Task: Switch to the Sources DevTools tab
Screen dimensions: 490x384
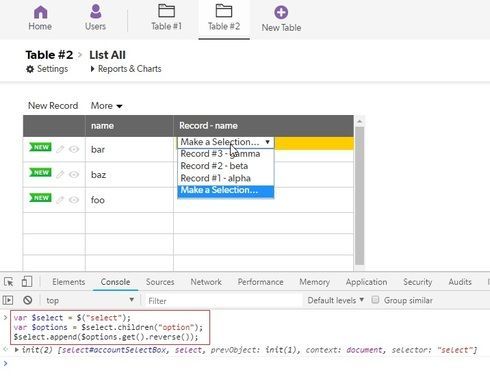Action: click(x=160, y=282)
